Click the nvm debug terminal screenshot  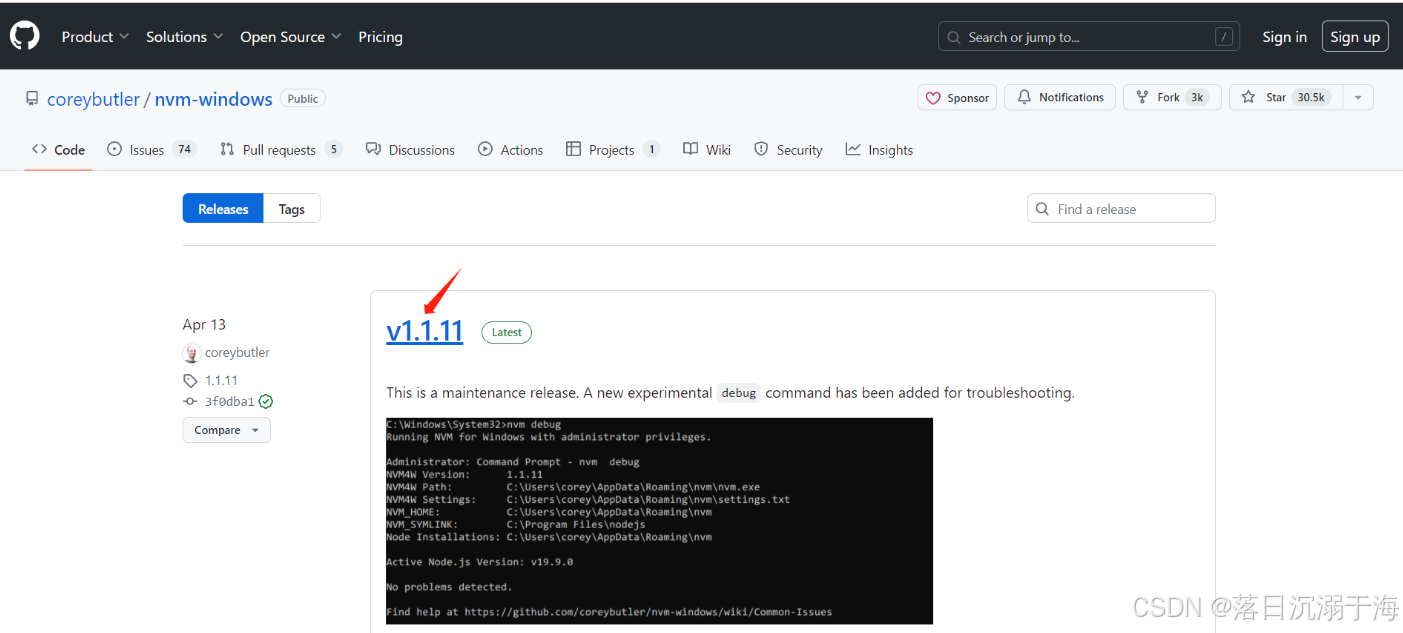click(x=659, y=521)
